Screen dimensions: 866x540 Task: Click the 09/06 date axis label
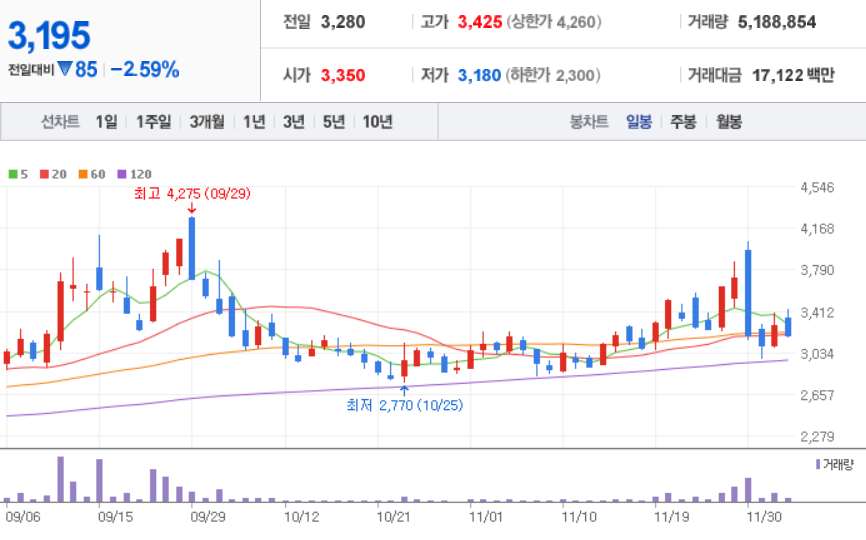pyautogui.click(x=23, y=517)
